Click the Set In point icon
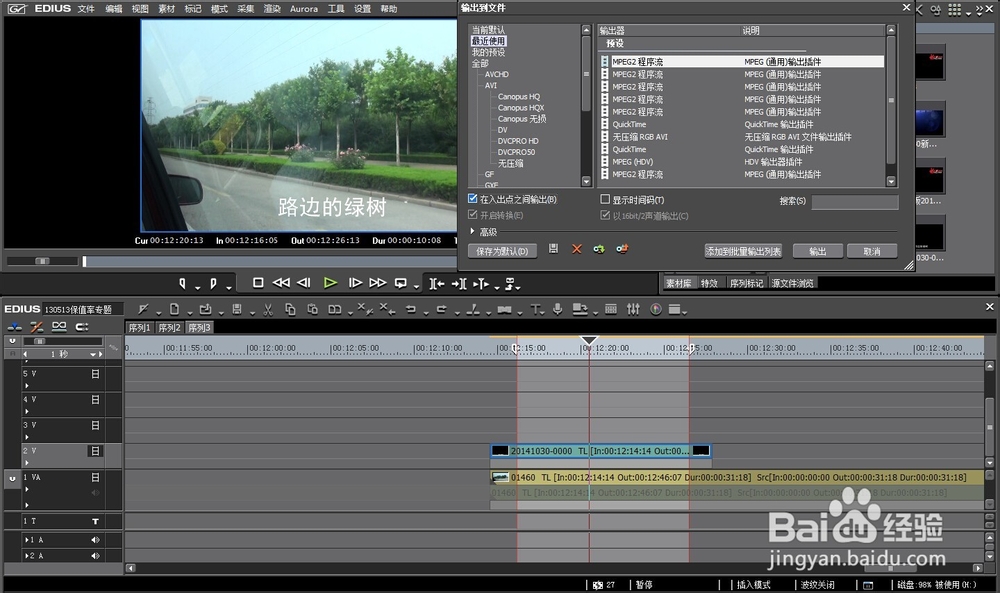 click(x=182, y=283)
